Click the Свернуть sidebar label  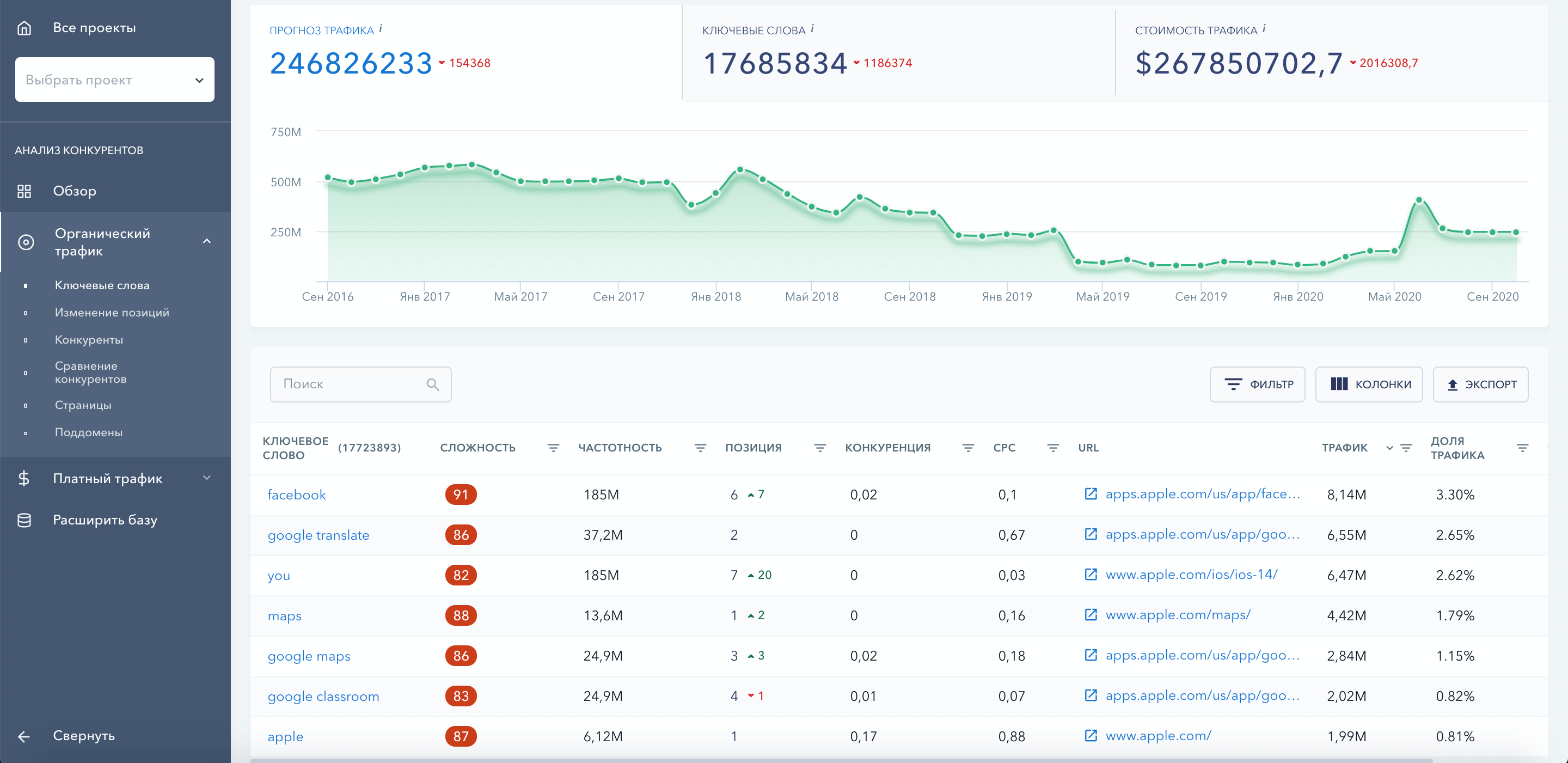(84, 736)
